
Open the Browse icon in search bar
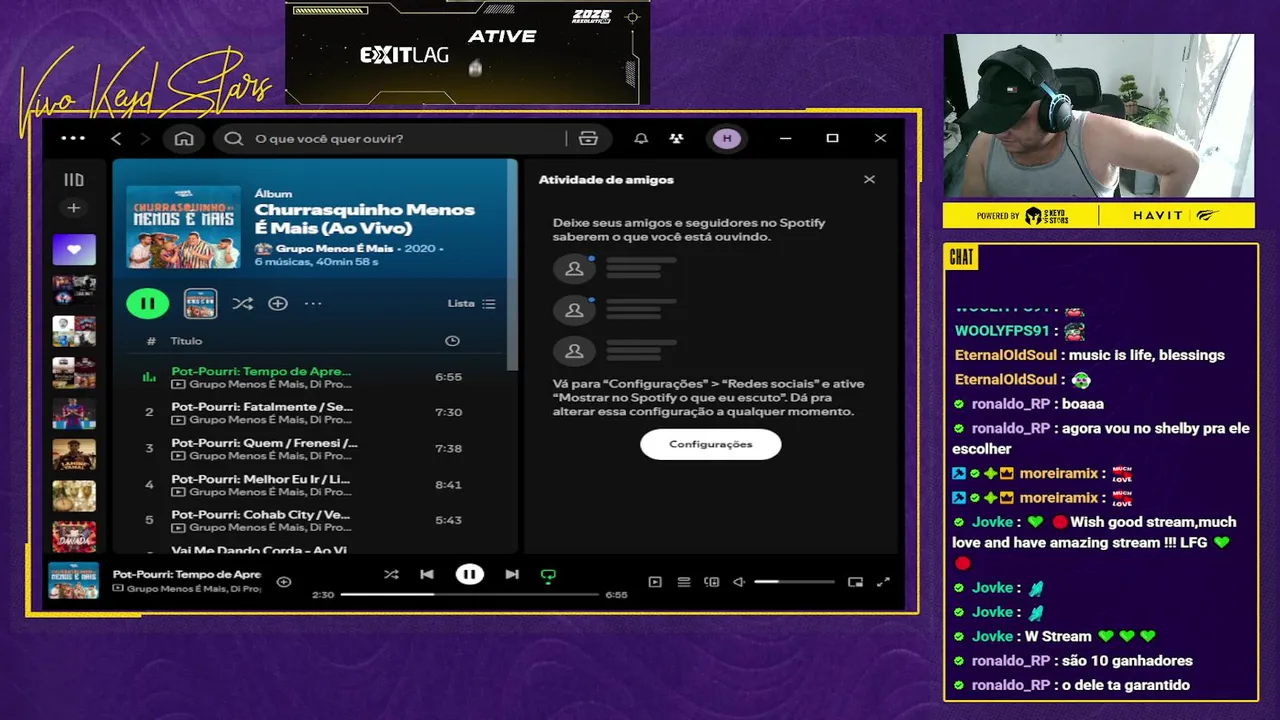[588, 139]
